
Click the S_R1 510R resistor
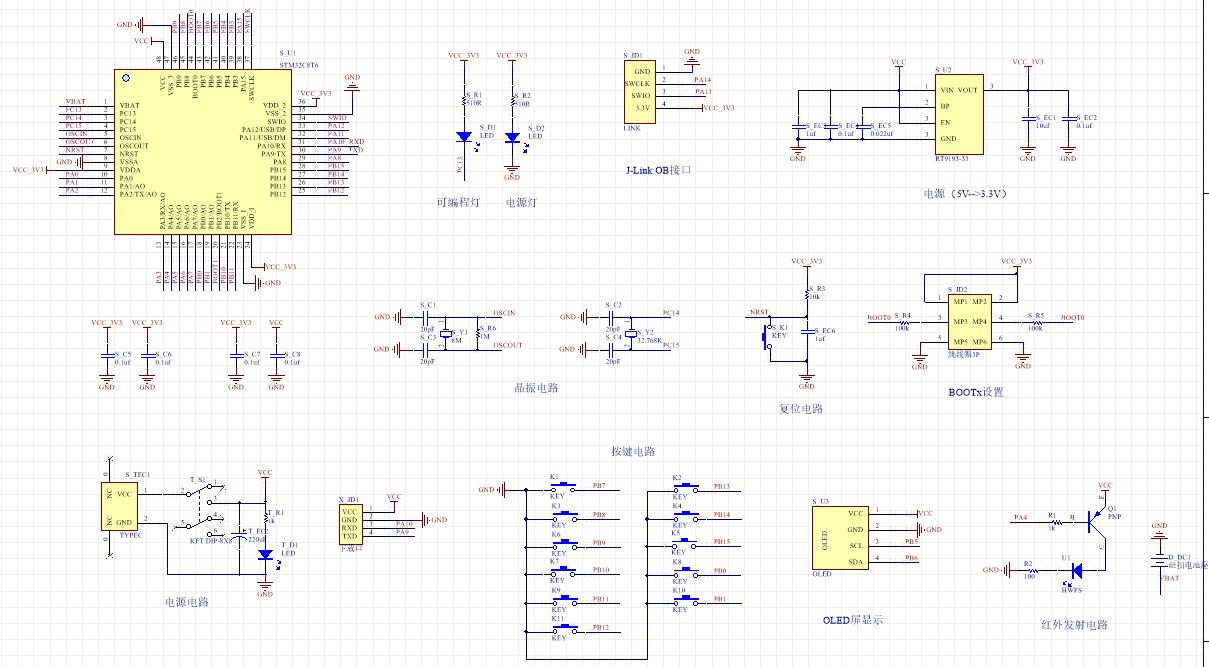coord(464,101)
